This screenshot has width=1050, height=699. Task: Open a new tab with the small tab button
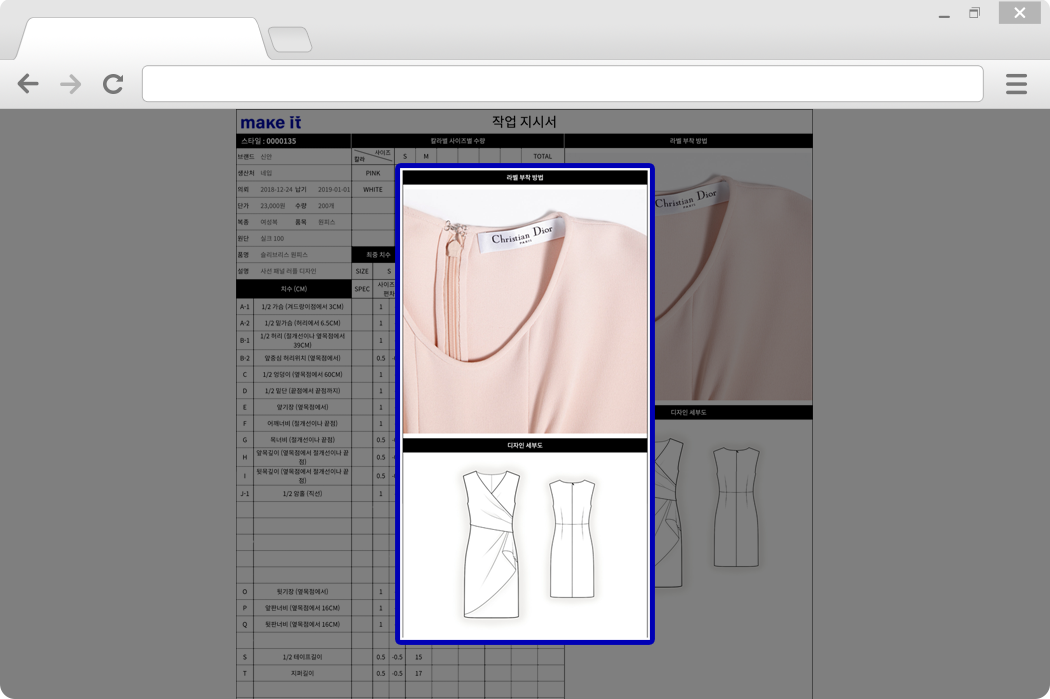pyautogui.click(x=290, y=40)
